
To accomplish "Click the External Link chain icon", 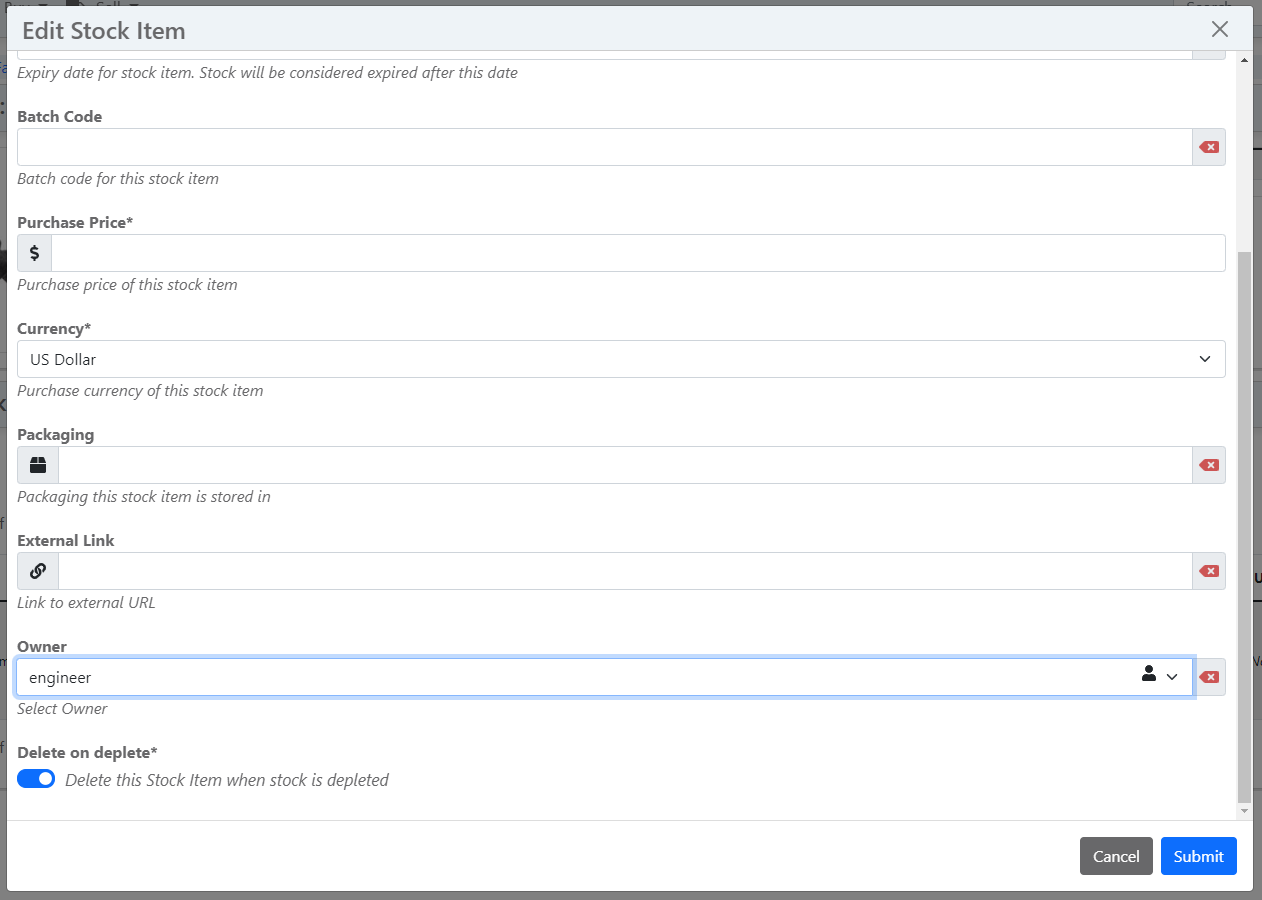I will coord(38,571).
